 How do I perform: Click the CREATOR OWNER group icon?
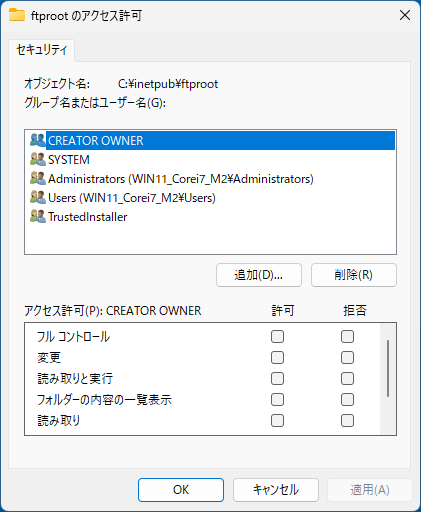coord(38,140)
